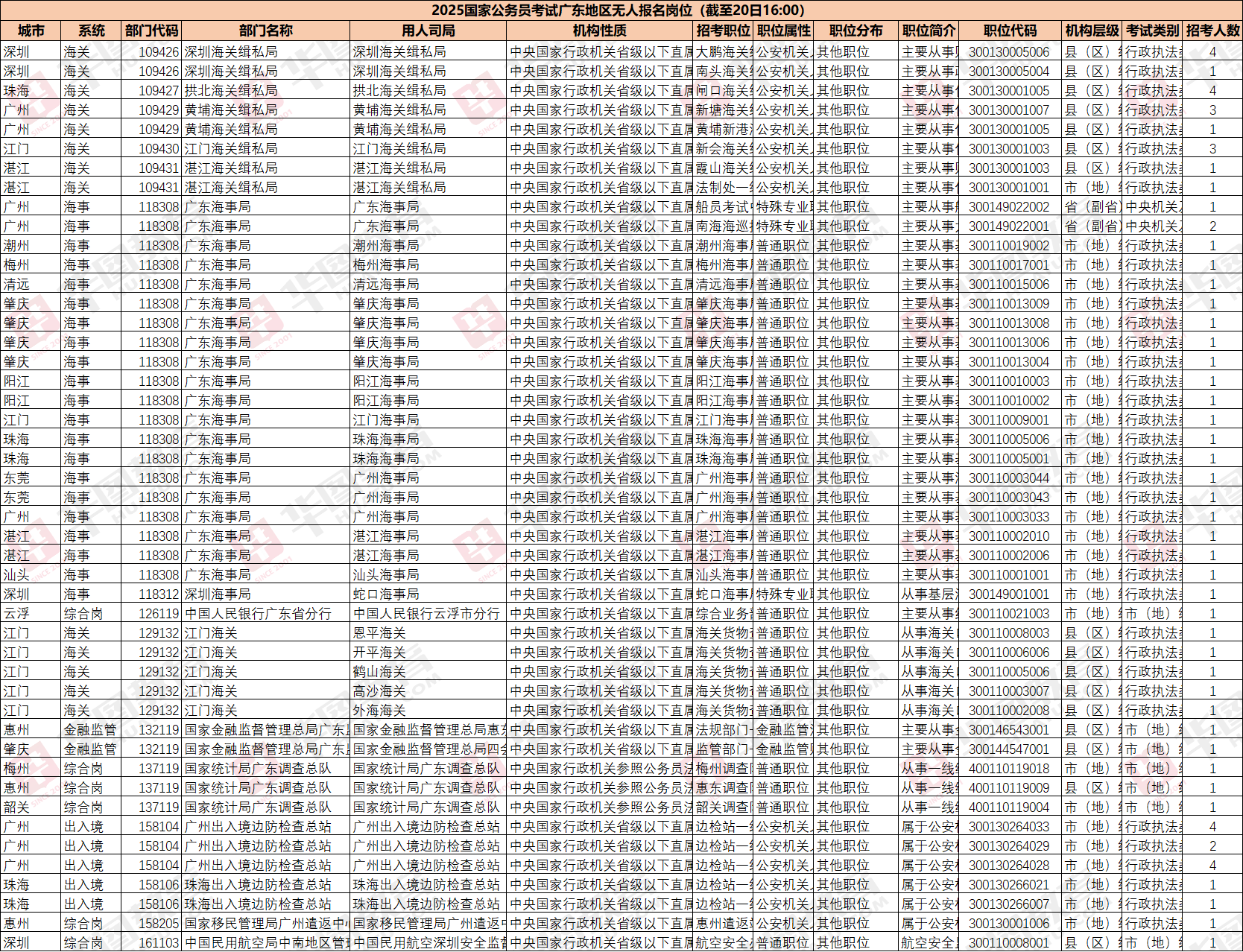
Task: Click job code cell 300110019002
Action: point(1010,246)
